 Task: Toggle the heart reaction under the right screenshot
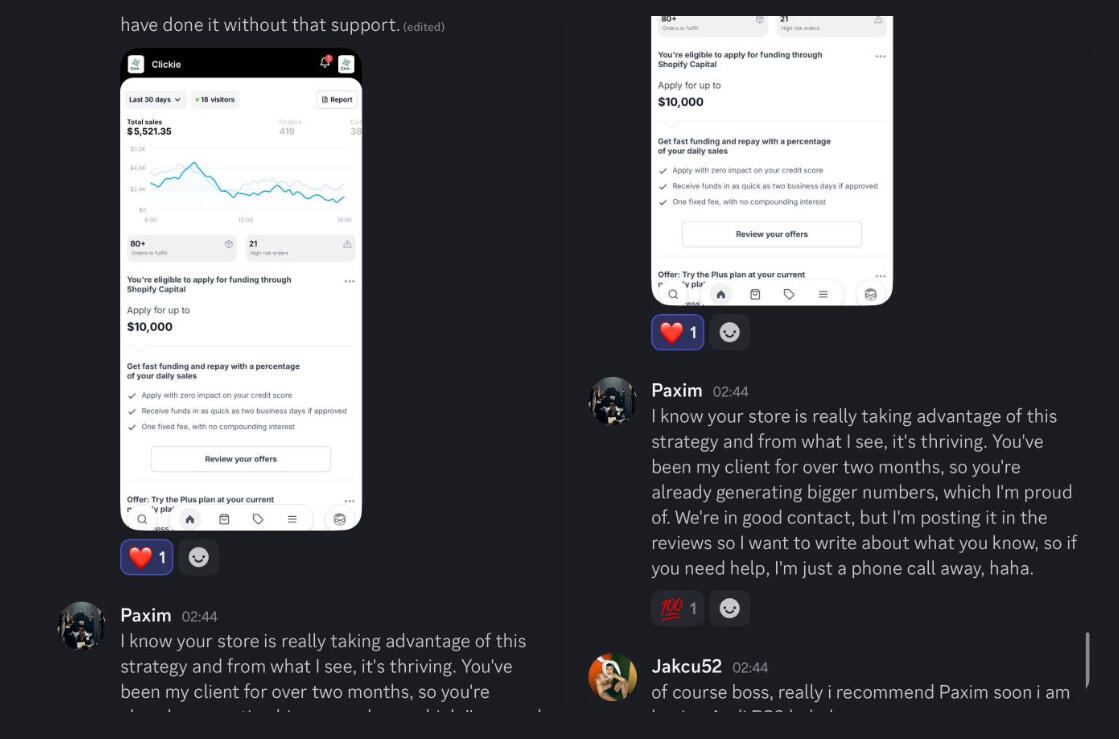tap(677, 332)
